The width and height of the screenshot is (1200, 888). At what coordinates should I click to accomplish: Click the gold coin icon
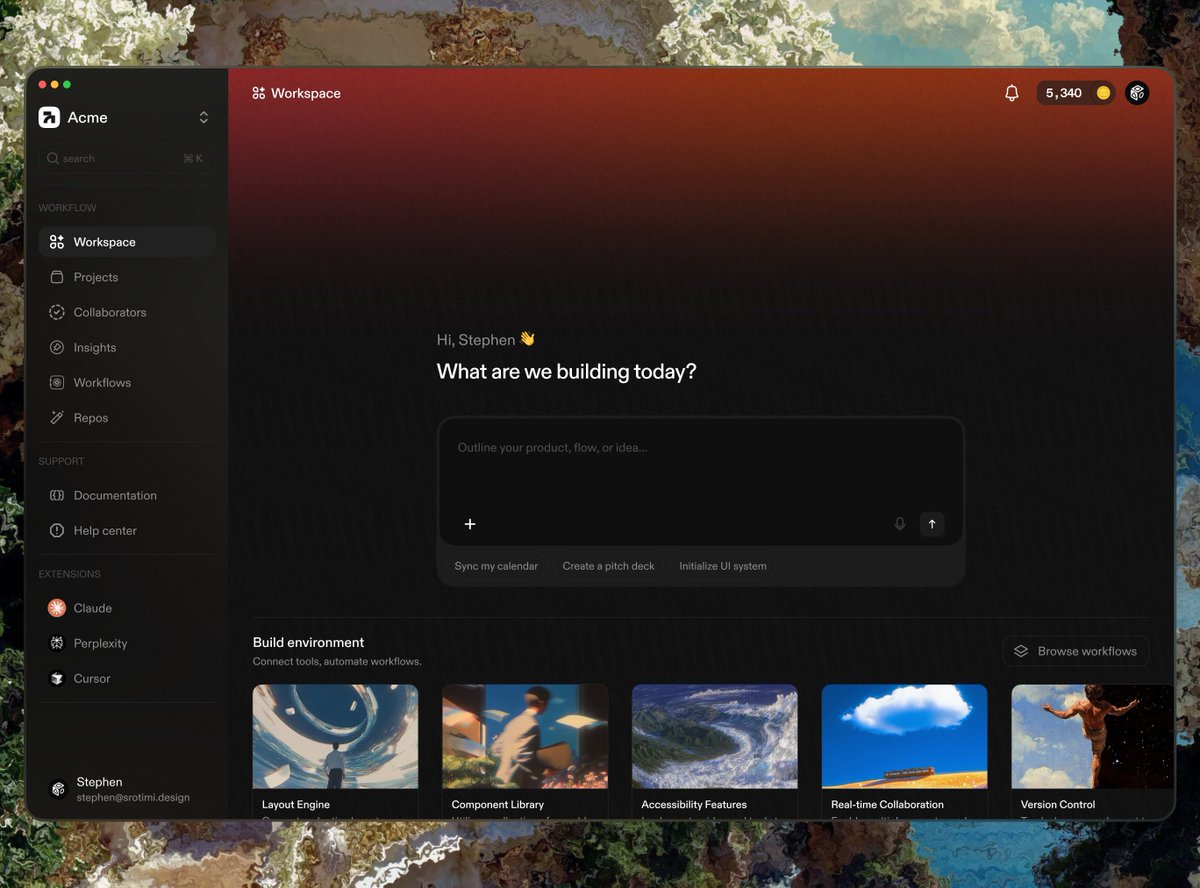click(1103, 93)
